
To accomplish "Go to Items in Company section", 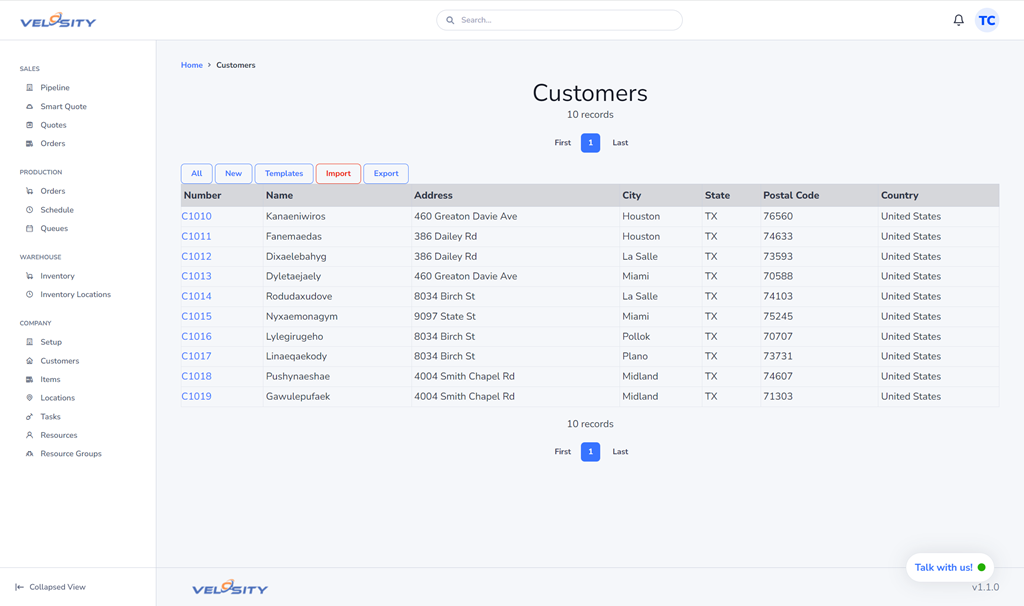I will click(x=50, y=380).
